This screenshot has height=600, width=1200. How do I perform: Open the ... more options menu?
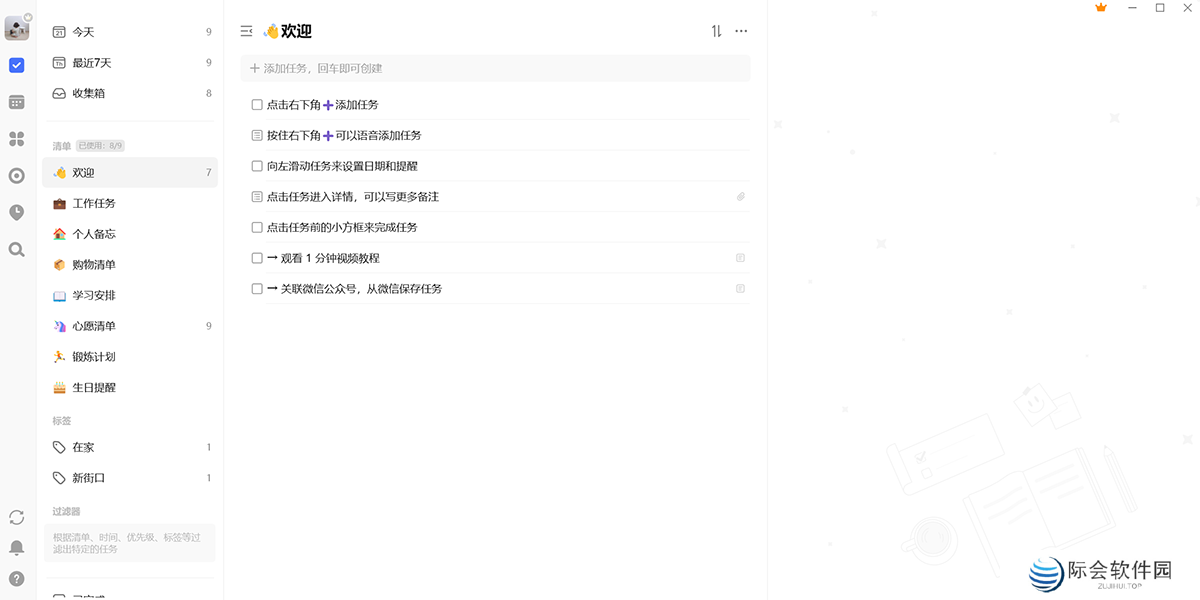pyautogui.click(x=740, y=31)
